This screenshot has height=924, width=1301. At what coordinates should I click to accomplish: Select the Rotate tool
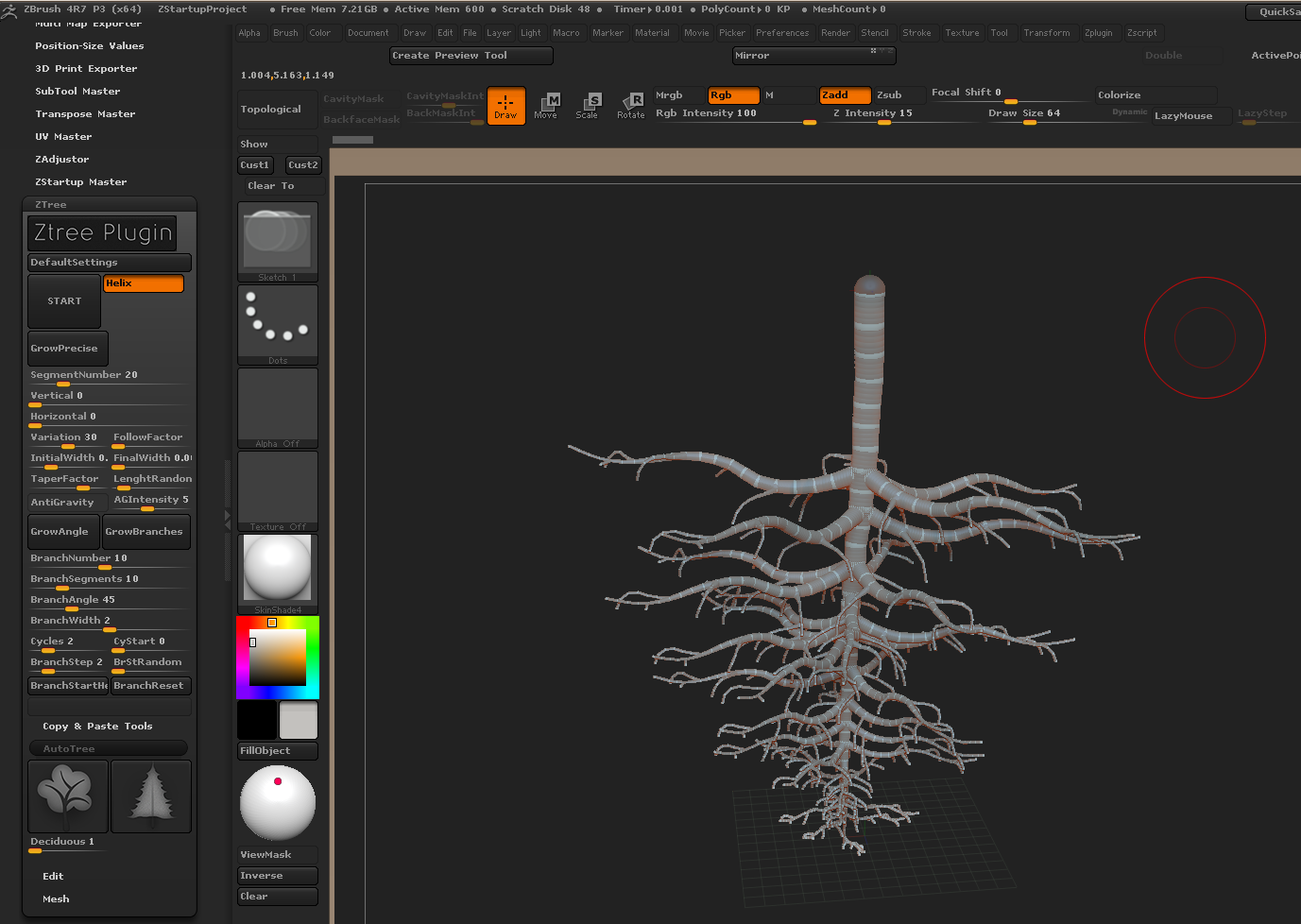630,106
